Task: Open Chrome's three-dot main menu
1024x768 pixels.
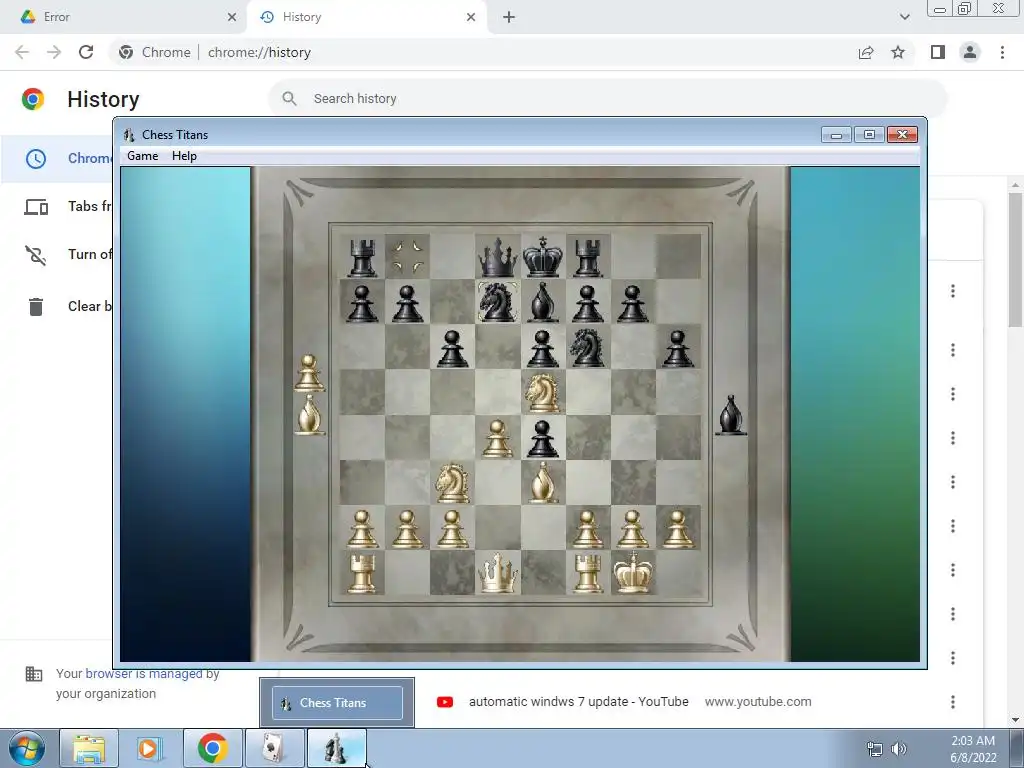Action: [1002, 52]
